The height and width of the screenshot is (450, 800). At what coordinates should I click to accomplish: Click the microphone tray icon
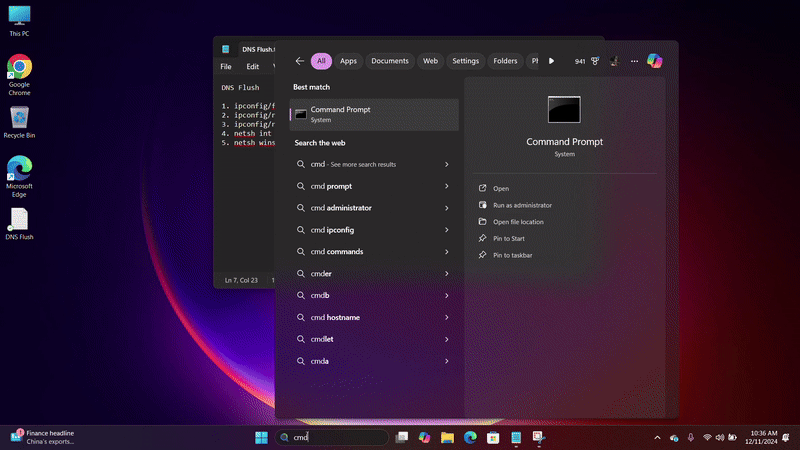pos(690,438)
